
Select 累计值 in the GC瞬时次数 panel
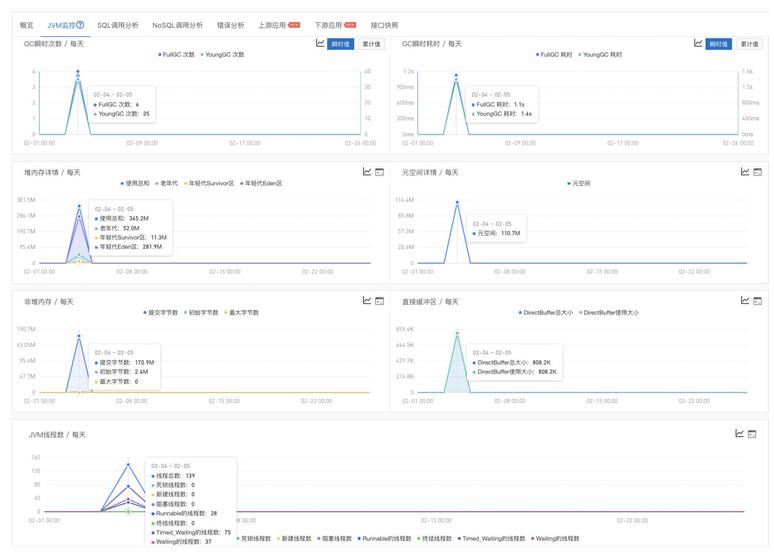tap(371, 44)
